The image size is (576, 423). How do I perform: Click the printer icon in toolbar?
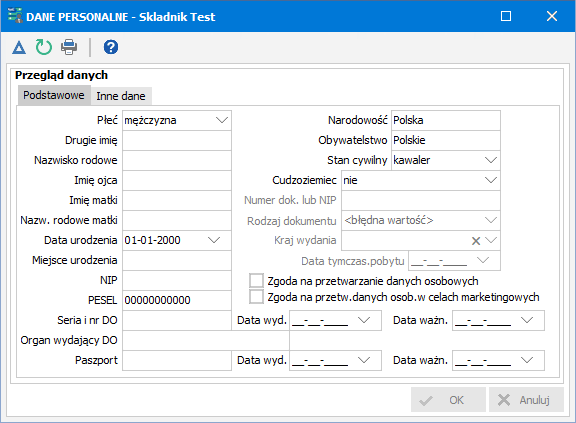pos(69,47)
